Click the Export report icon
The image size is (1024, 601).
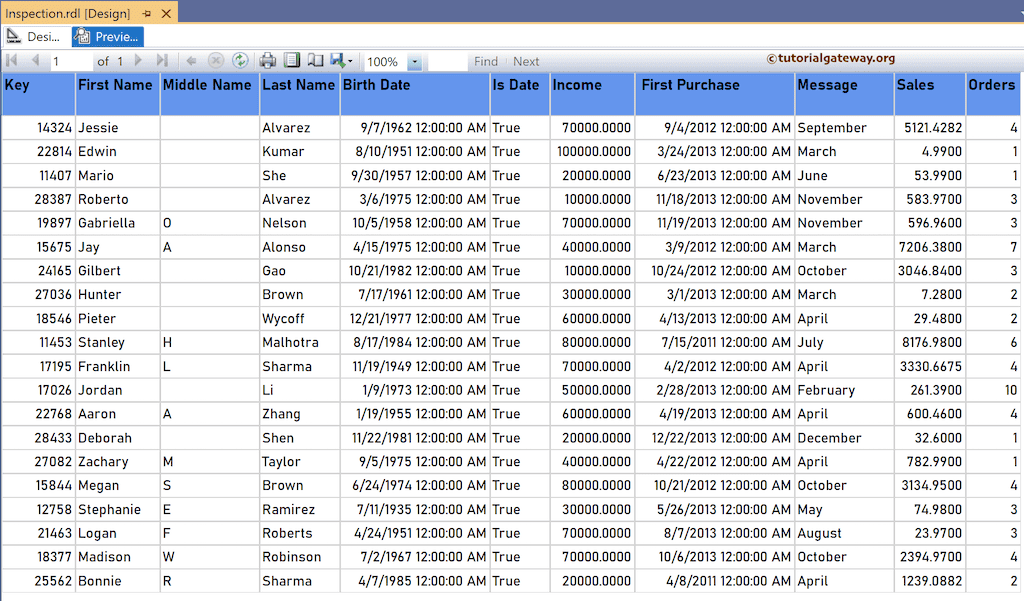tap(335, 61)
